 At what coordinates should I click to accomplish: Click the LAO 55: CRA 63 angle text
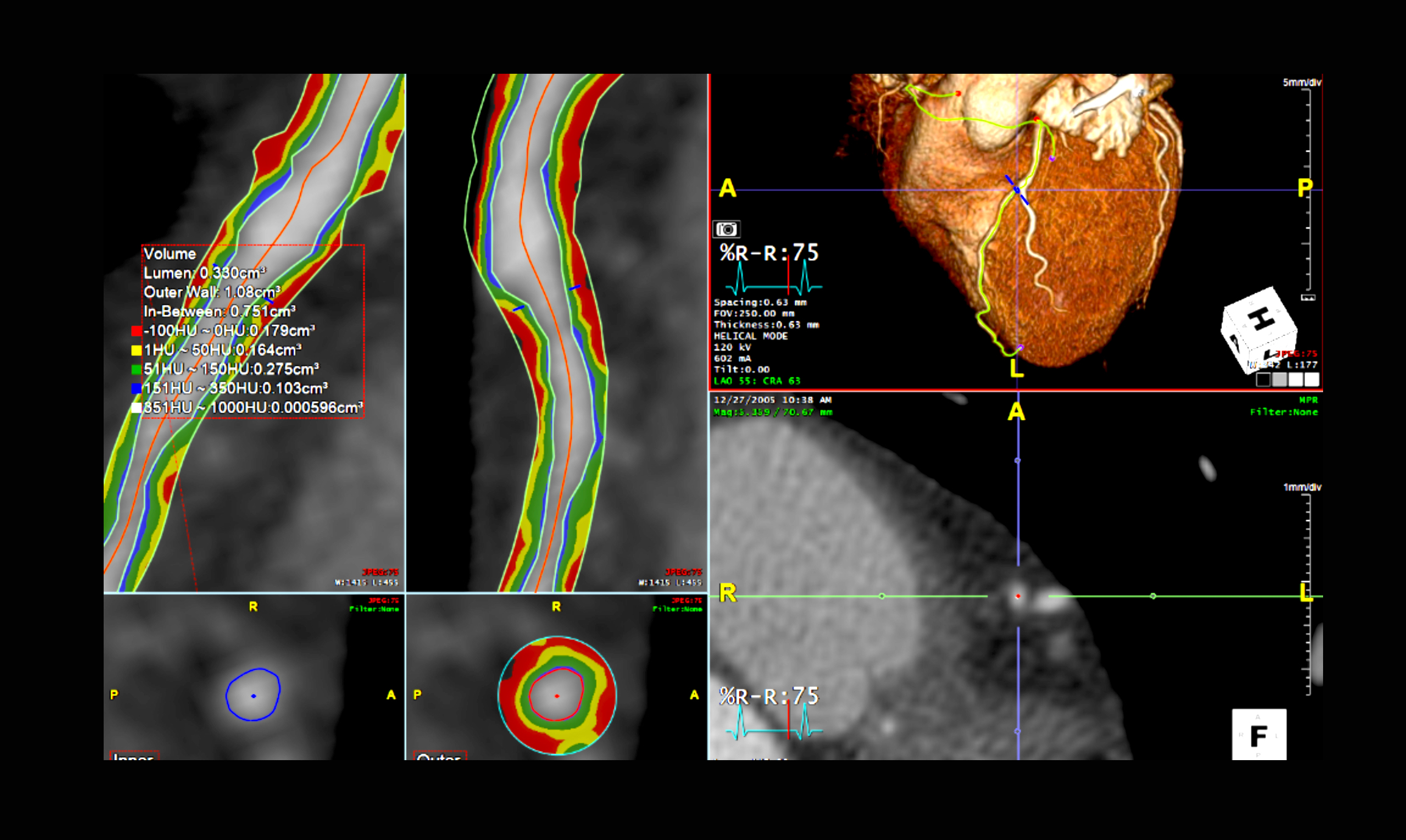(x=757, y=381)
